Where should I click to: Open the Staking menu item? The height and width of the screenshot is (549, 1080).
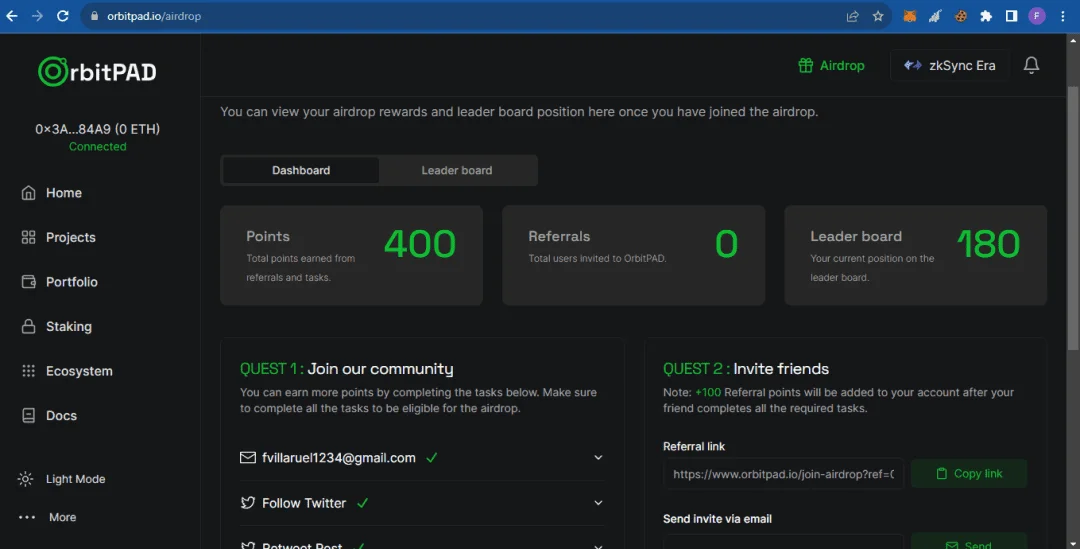pos(56,326)
